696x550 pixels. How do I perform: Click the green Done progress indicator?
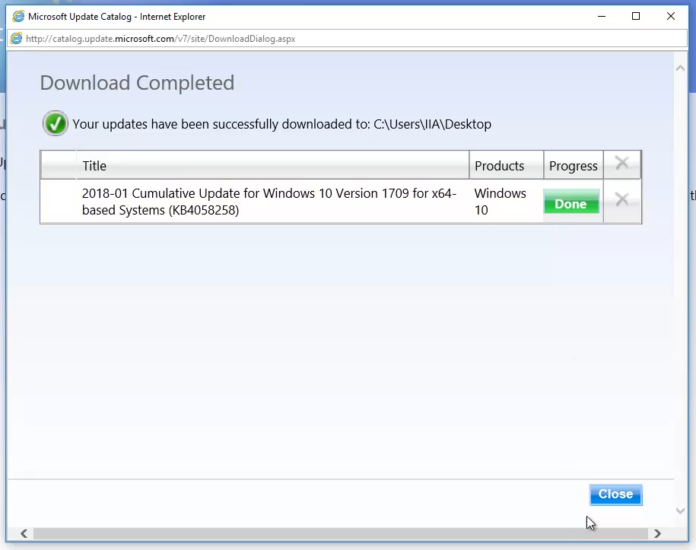point(571,203)
